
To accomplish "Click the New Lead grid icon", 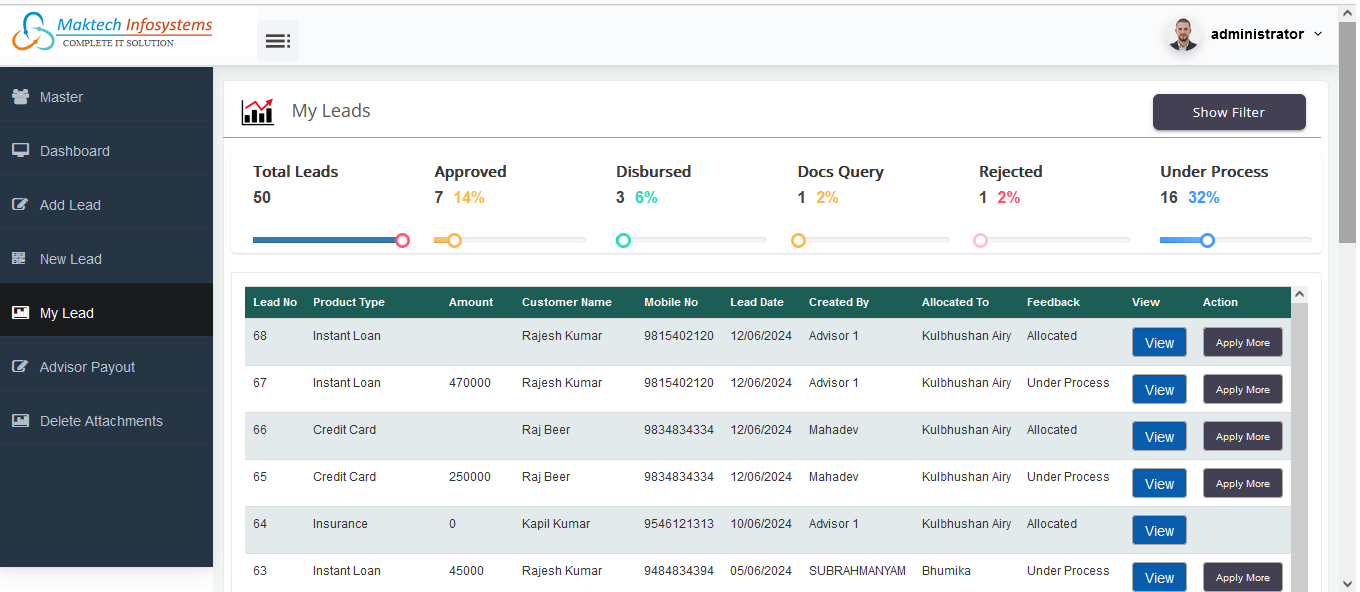I will (x=20, y=259).
